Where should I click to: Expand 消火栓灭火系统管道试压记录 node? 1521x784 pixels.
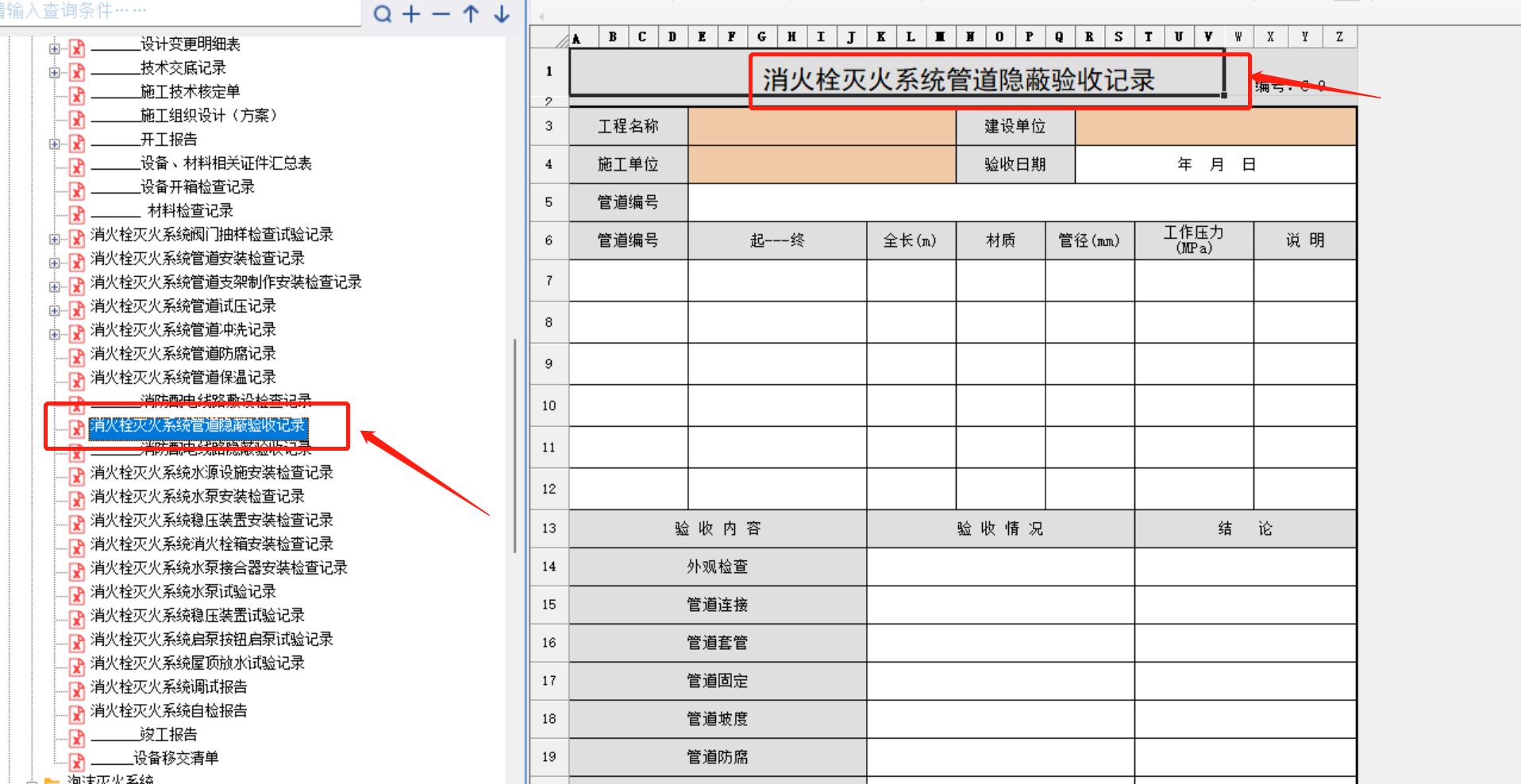coord(54,310)
